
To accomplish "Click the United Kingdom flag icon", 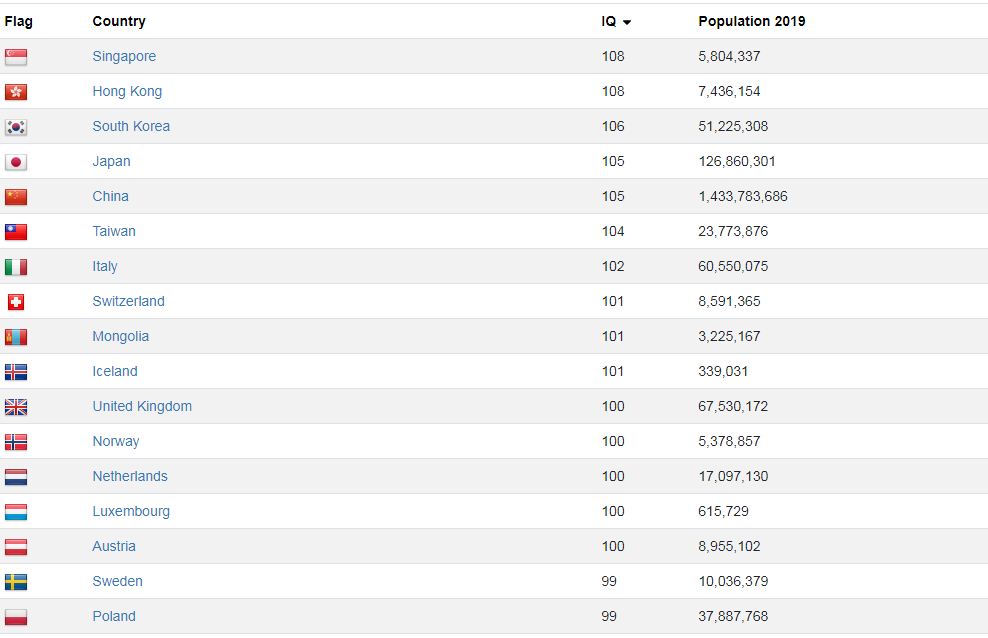I will pyautogui.click(x=16, y=407).
